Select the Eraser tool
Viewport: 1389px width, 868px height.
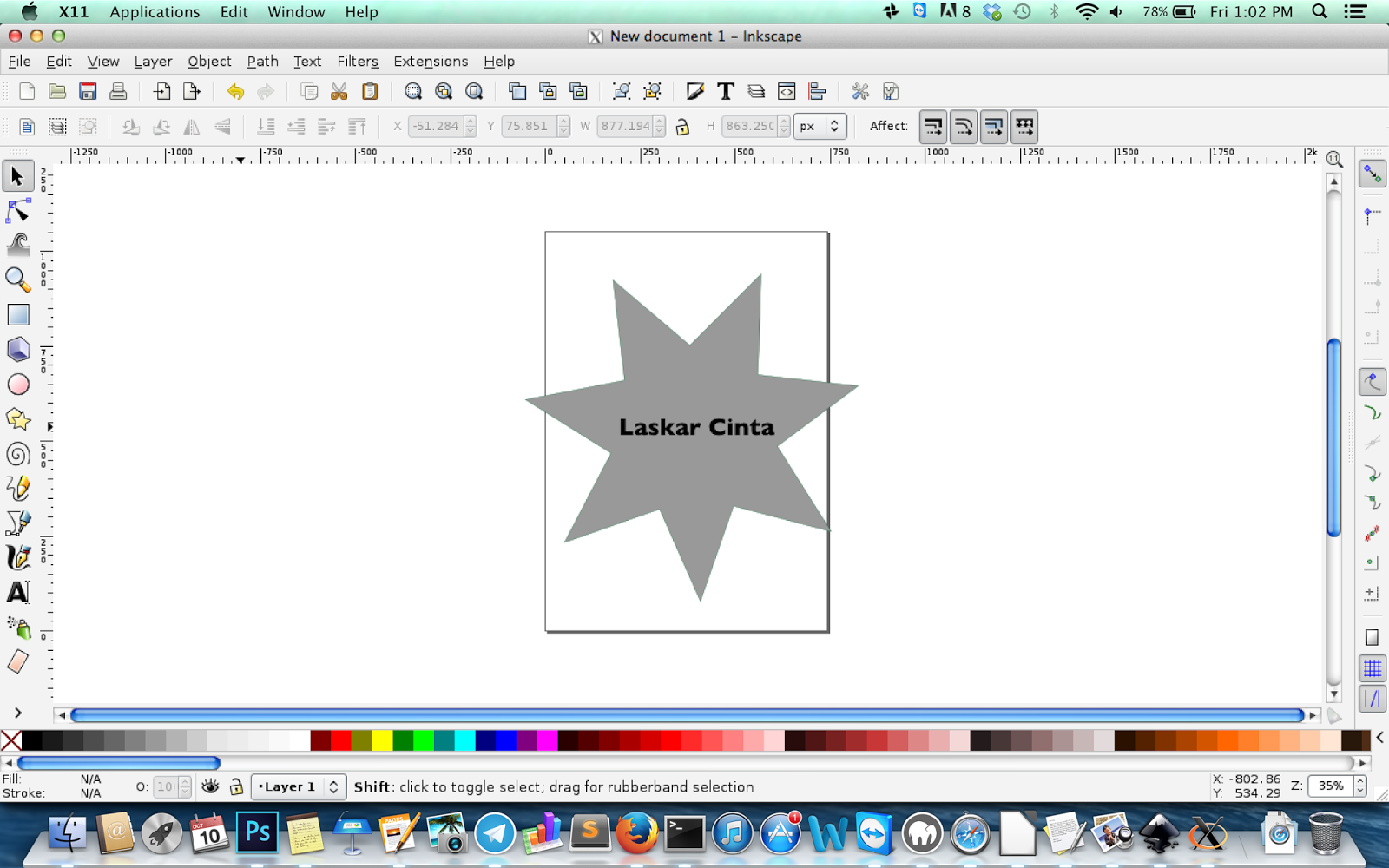(17, 661)
